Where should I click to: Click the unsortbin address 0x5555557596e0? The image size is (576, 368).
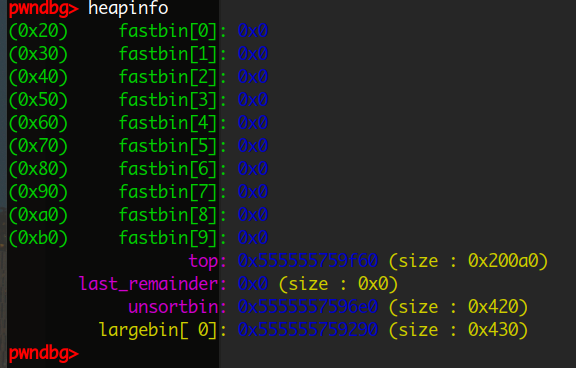(x=308, y=307)
